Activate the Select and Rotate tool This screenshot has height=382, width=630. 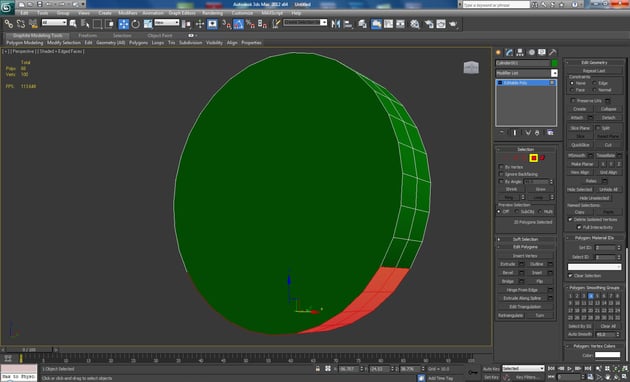pos(136,25)
